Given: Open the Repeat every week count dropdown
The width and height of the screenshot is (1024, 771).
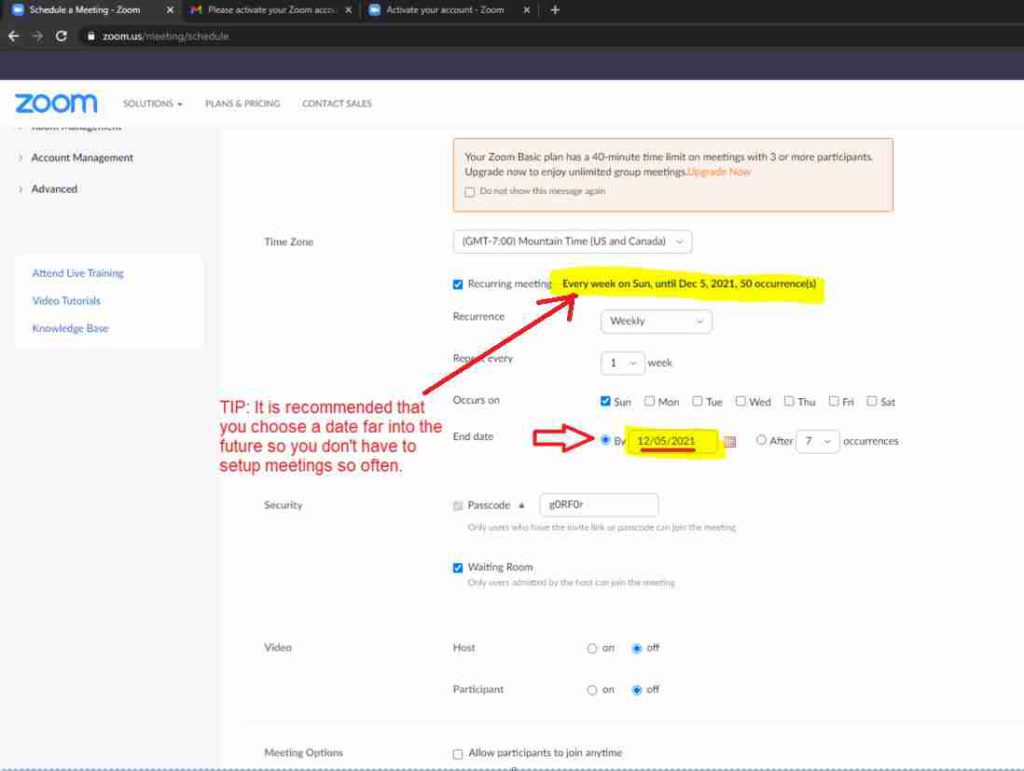Looking at the screenshot, I should pyautogui.click(x=622, y=363).
